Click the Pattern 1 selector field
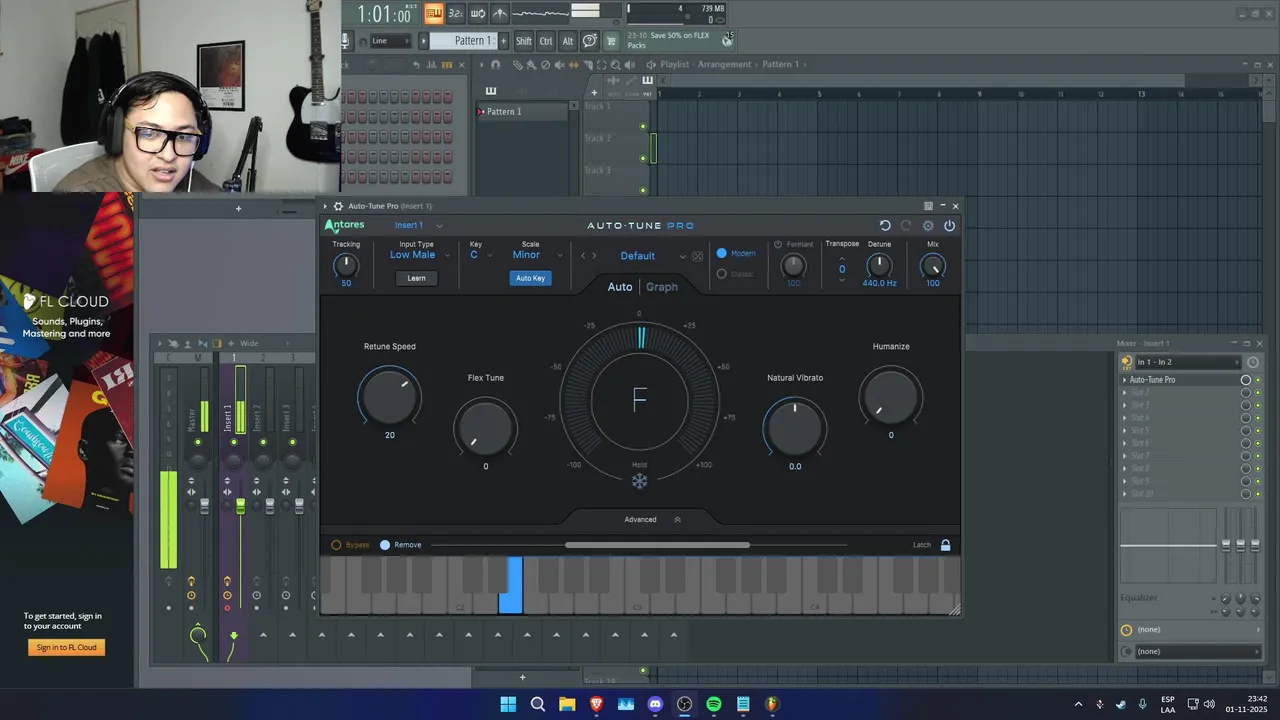1280x720 pixels. 464,41
